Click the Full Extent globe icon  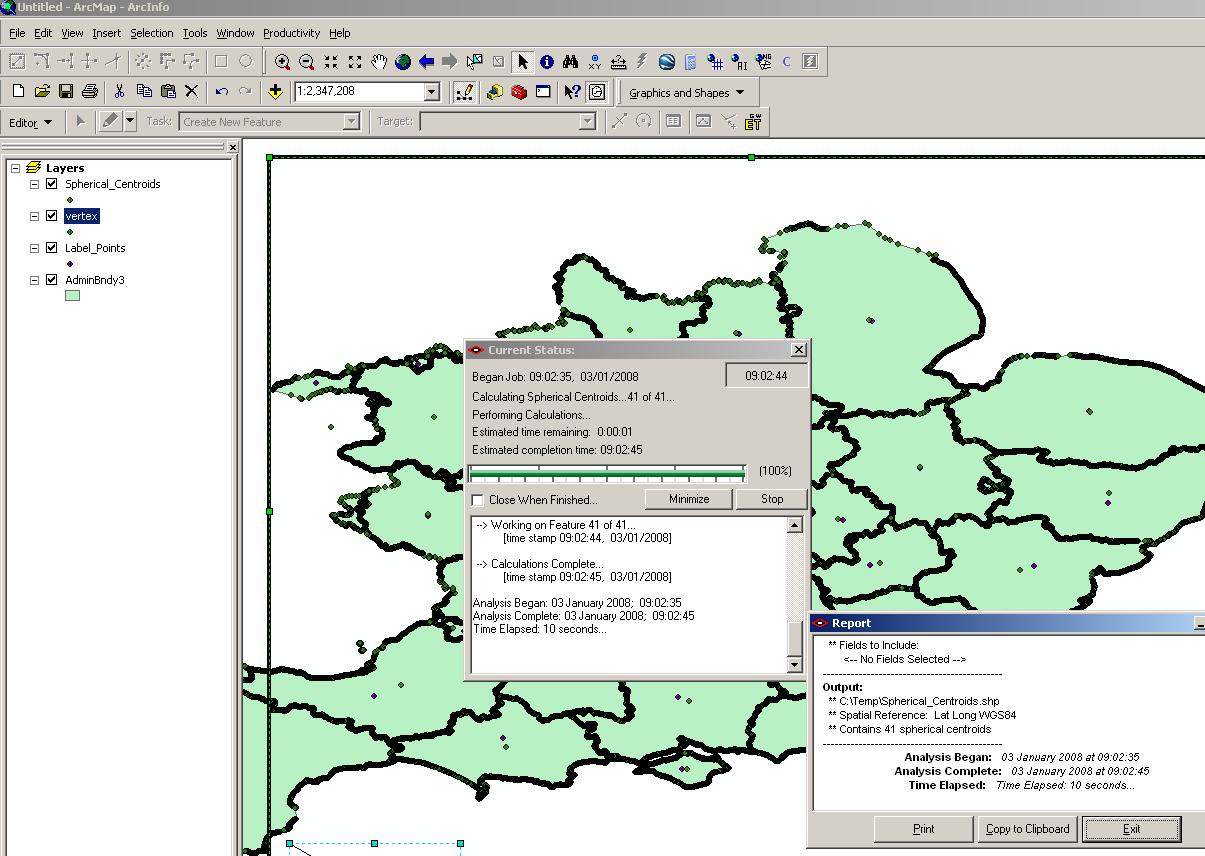[403, 62]
